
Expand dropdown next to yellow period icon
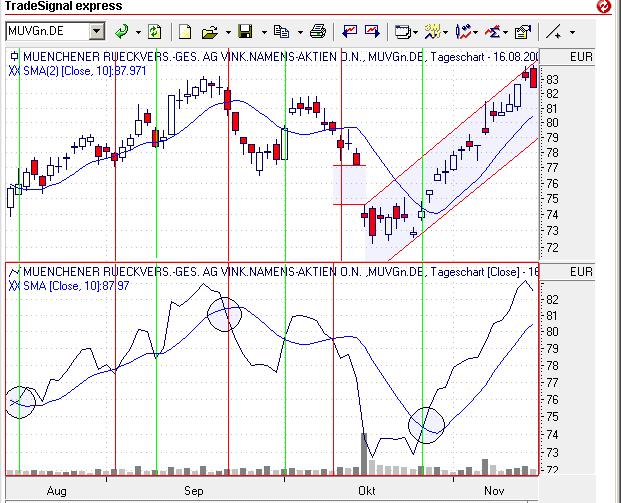[446, 32]
